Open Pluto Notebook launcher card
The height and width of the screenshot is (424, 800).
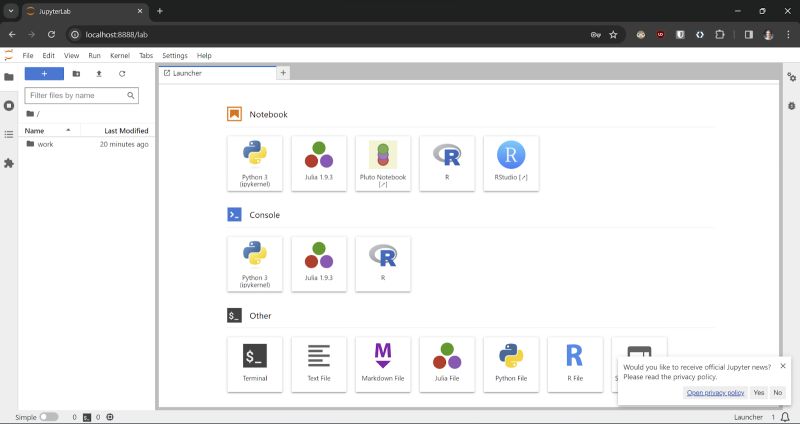[383, 163]
